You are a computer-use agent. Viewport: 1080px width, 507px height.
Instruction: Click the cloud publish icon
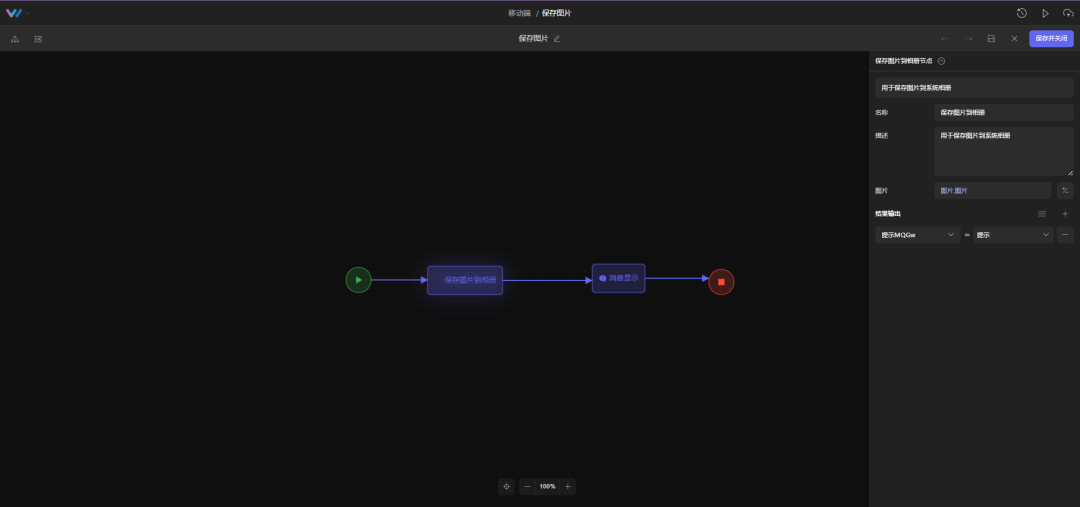(1068, 13)
